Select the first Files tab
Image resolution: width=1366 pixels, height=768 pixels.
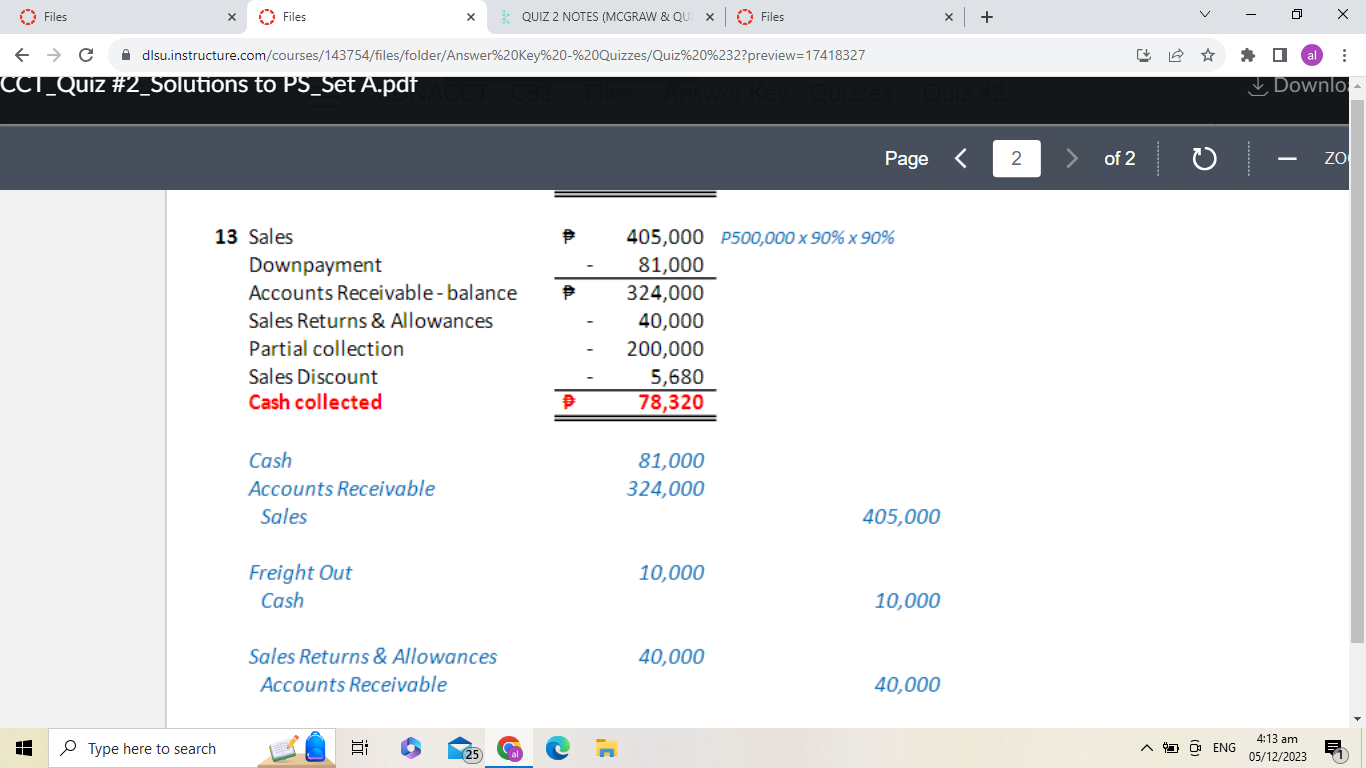click(x=120, y=17)
